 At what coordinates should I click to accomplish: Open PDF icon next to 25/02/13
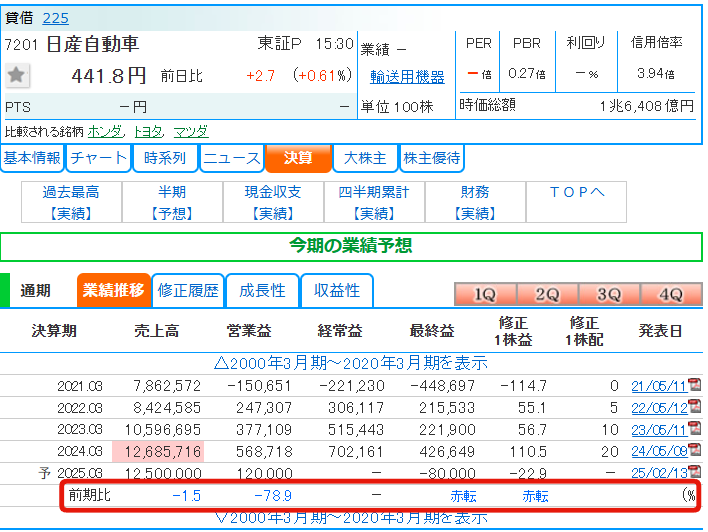(694, 474)
